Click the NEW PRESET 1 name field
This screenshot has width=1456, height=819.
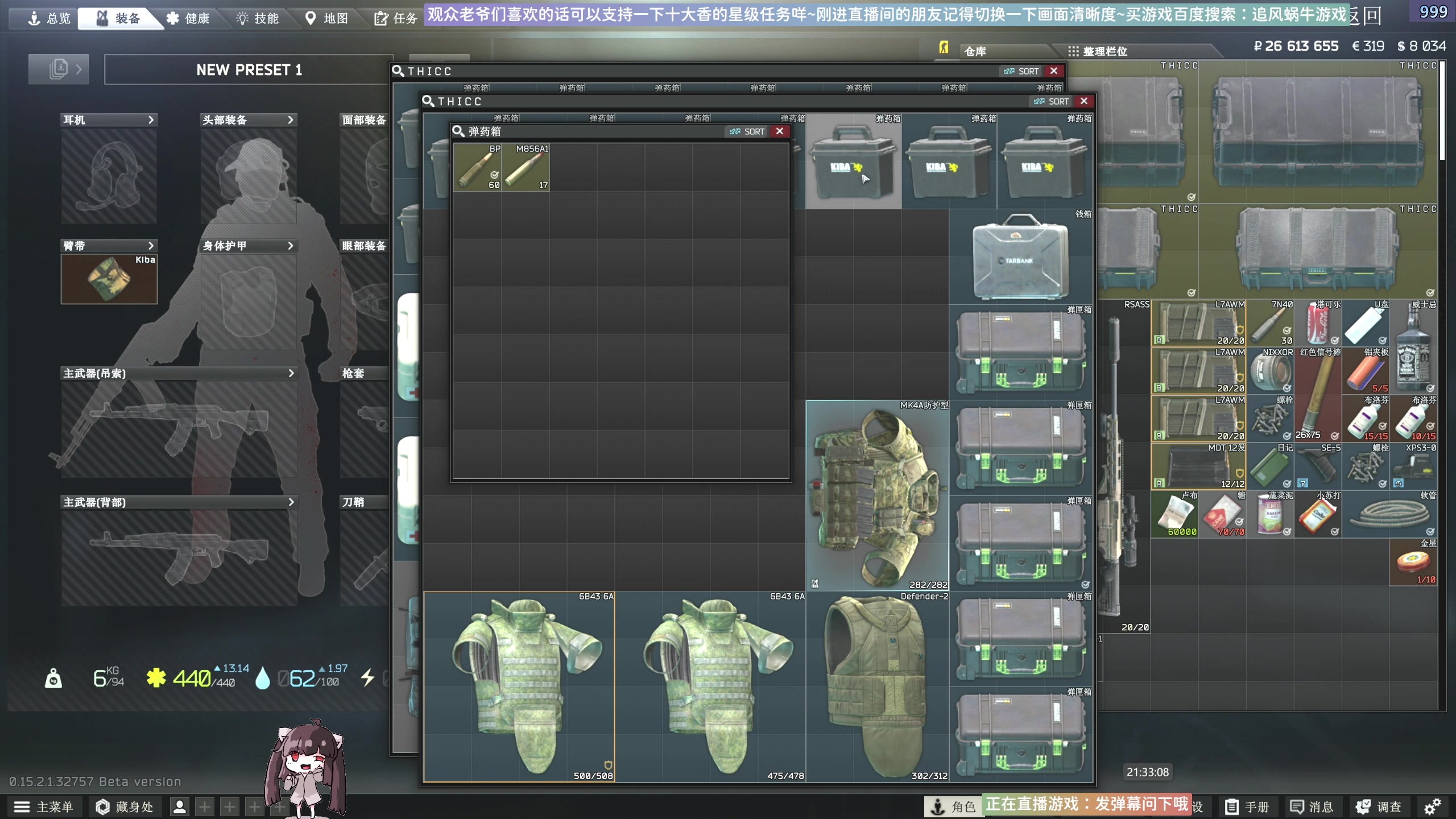(249, 70)
